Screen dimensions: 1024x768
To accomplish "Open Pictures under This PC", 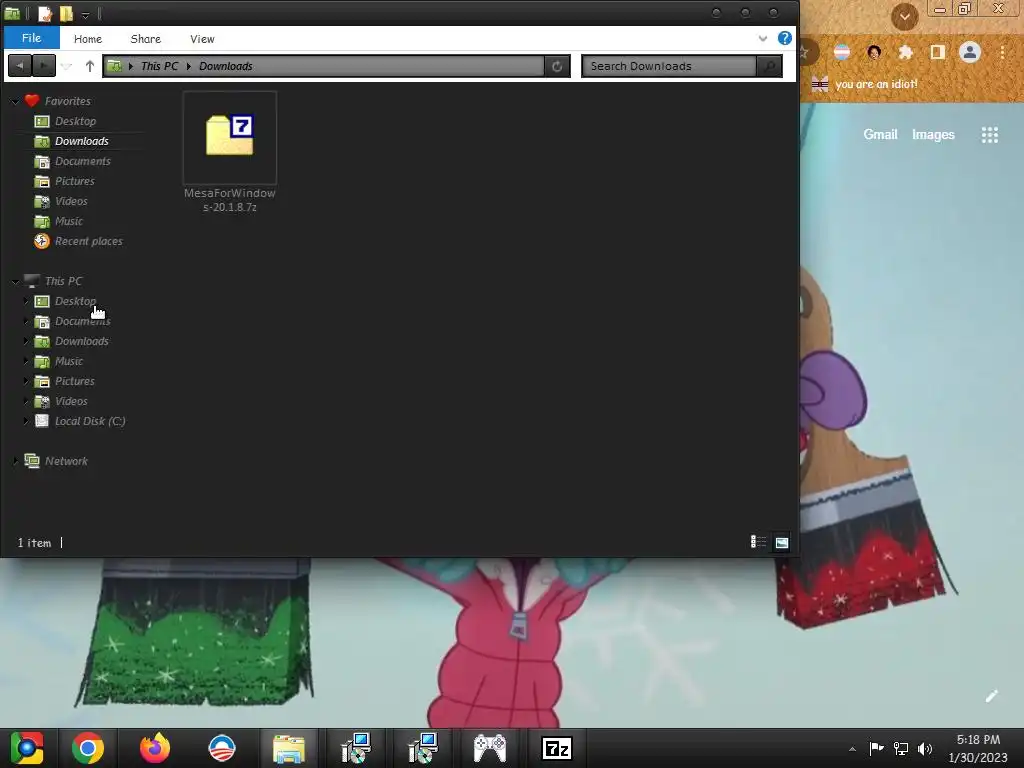I will coord(74,381).
